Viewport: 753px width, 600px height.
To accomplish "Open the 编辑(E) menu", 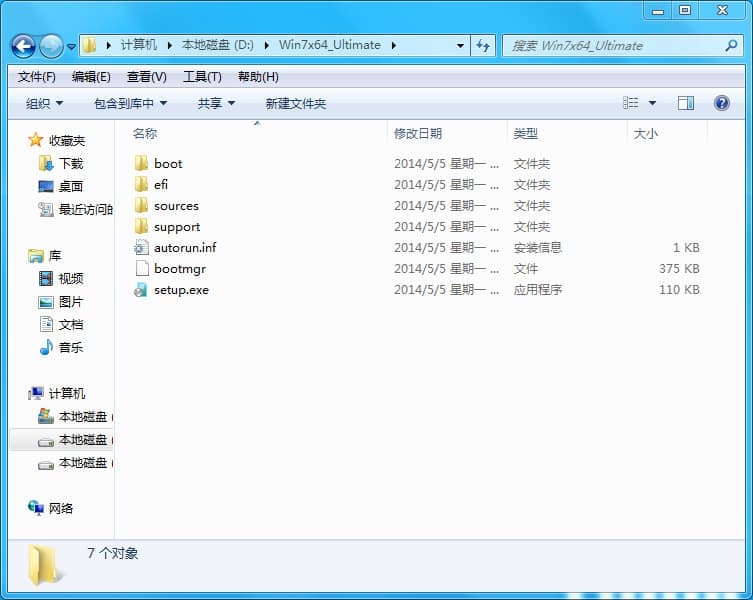I will tap(91, 77).
